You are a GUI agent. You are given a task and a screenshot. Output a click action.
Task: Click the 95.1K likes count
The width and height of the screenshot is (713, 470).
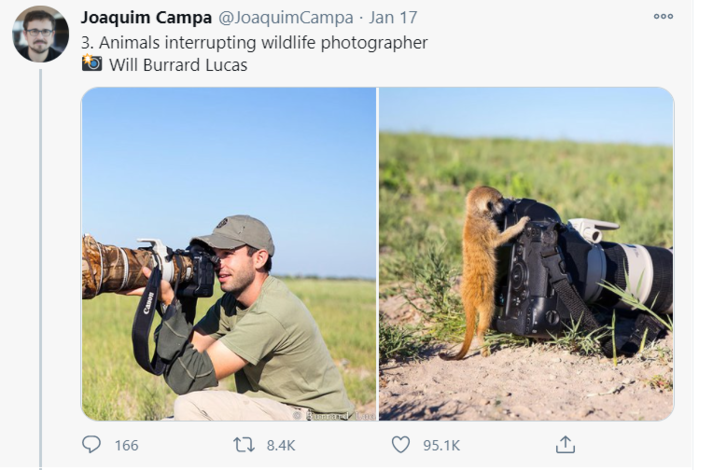pos(441,445)
